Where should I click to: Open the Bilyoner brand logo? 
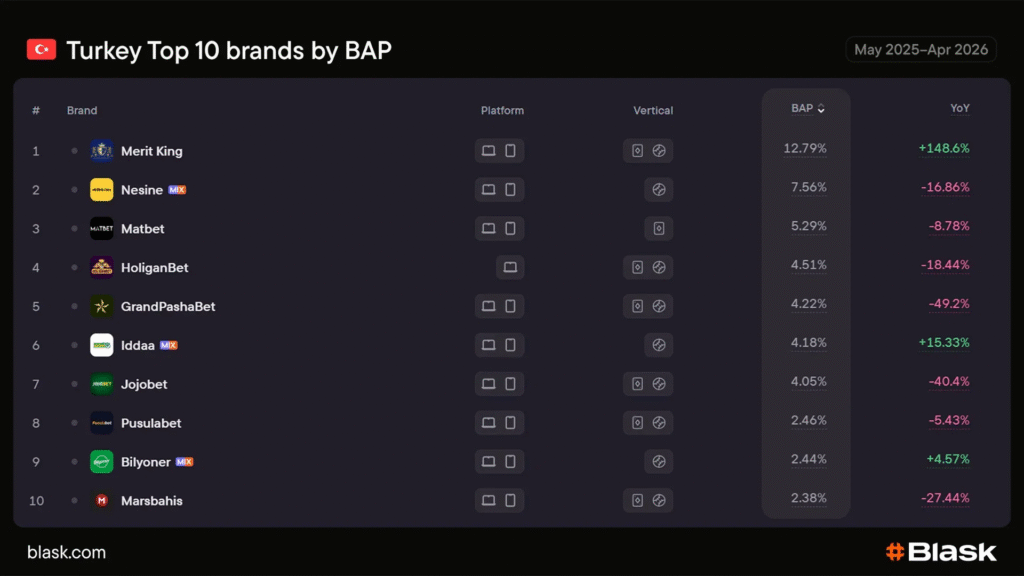[x=101, y=462]
